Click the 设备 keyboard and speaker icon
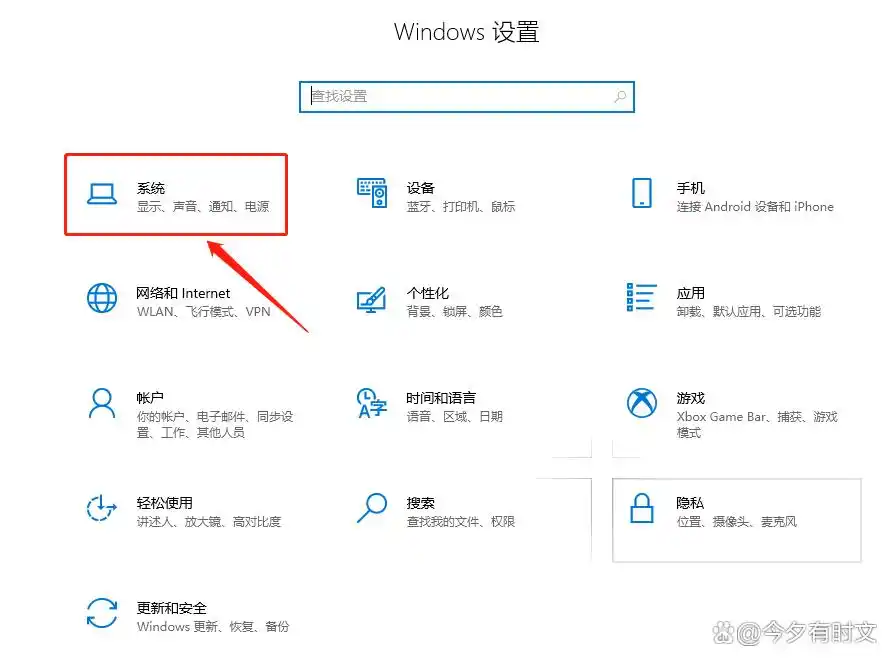The width and height of the screenshot is (895, 664). (x=372, y=193)
